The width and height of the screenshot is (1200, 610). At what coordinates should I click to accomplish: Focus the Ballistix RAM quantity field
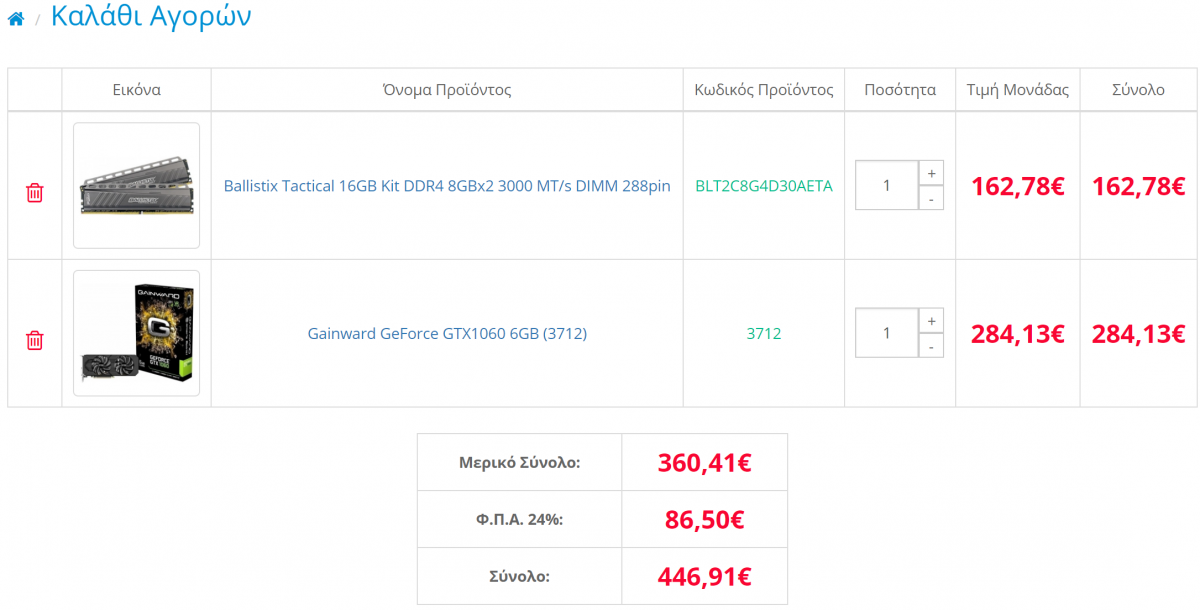[x=887, y=186]
